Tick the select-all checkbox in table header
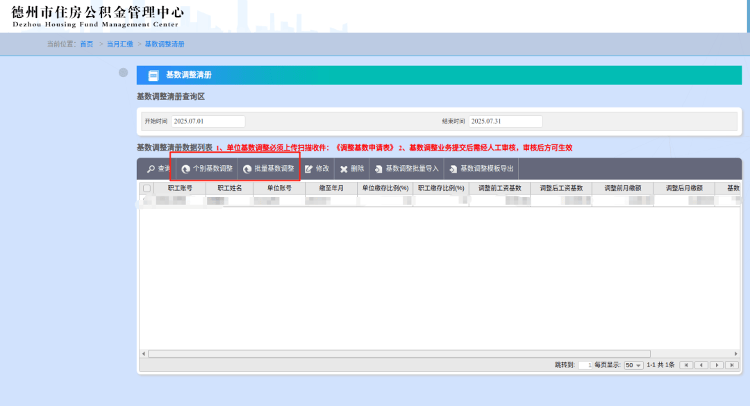This screenshot has height=406, width=750. pyautogui.click(x=147, y=188)
